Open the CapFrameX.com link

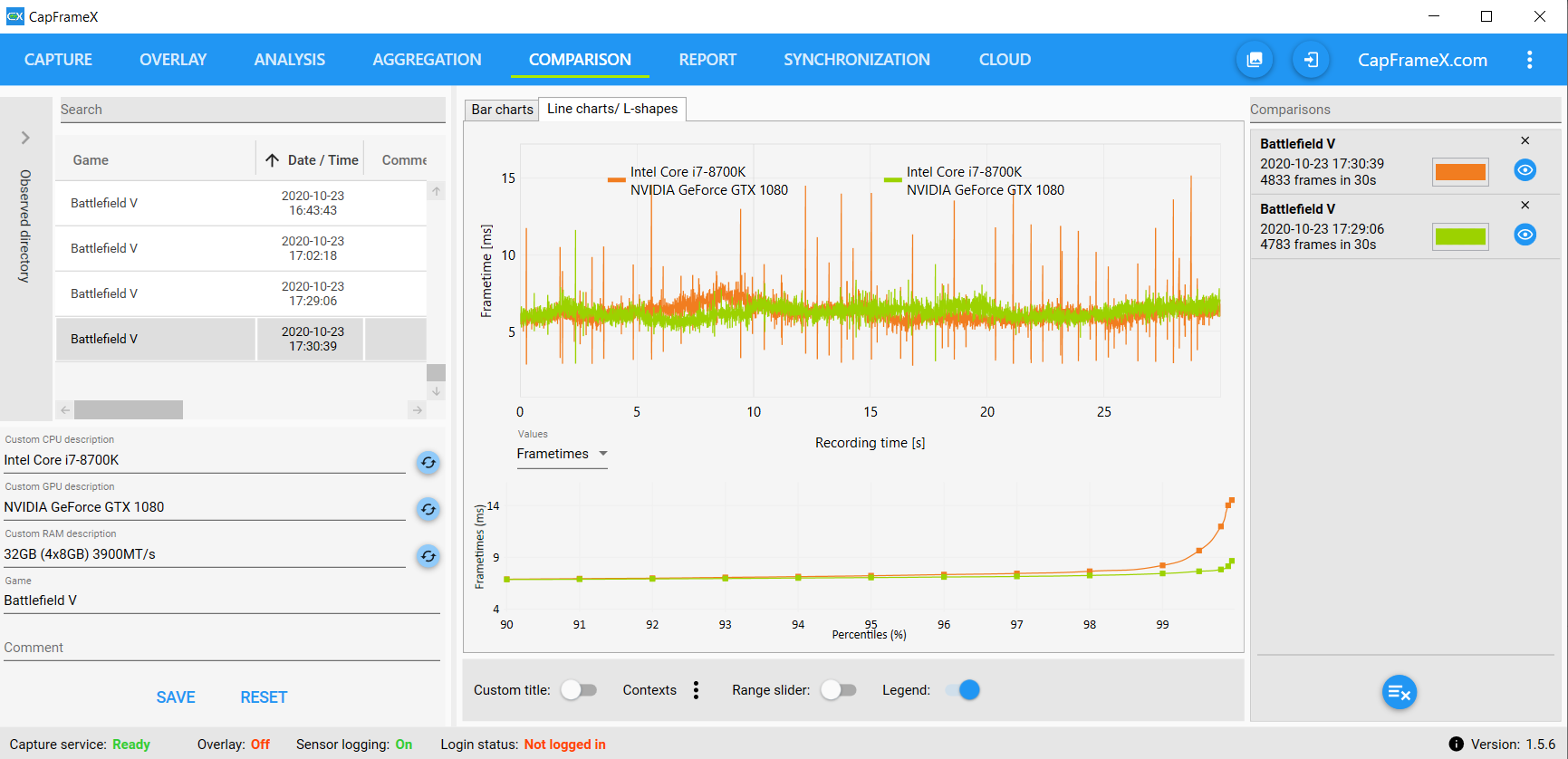pyautogui.click(x=1422, y=60)
